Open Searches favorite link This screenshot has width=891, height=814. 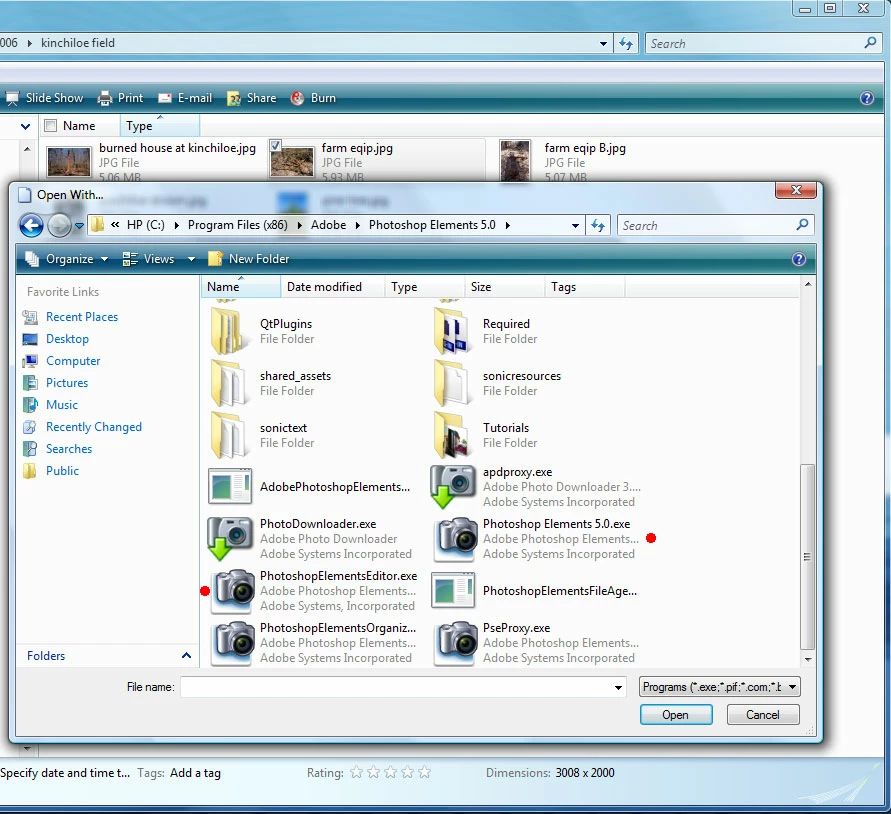tap(69, 449)
